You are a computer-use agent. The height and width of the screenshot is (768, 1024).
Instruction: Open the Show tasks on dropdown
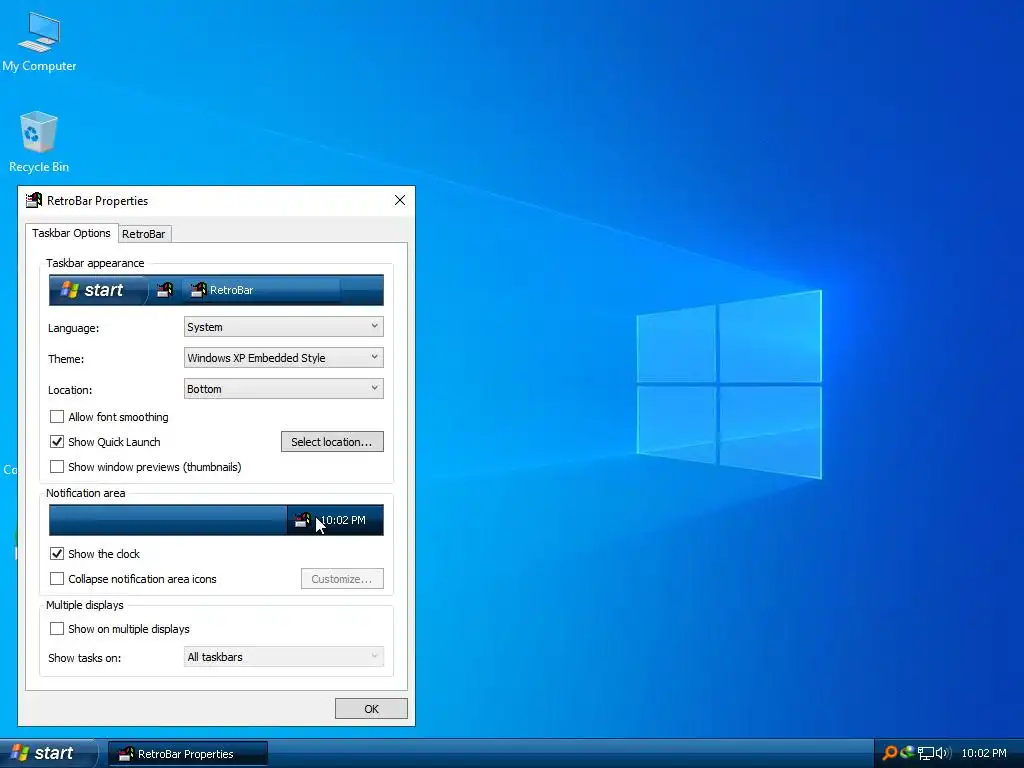point(283,656)
